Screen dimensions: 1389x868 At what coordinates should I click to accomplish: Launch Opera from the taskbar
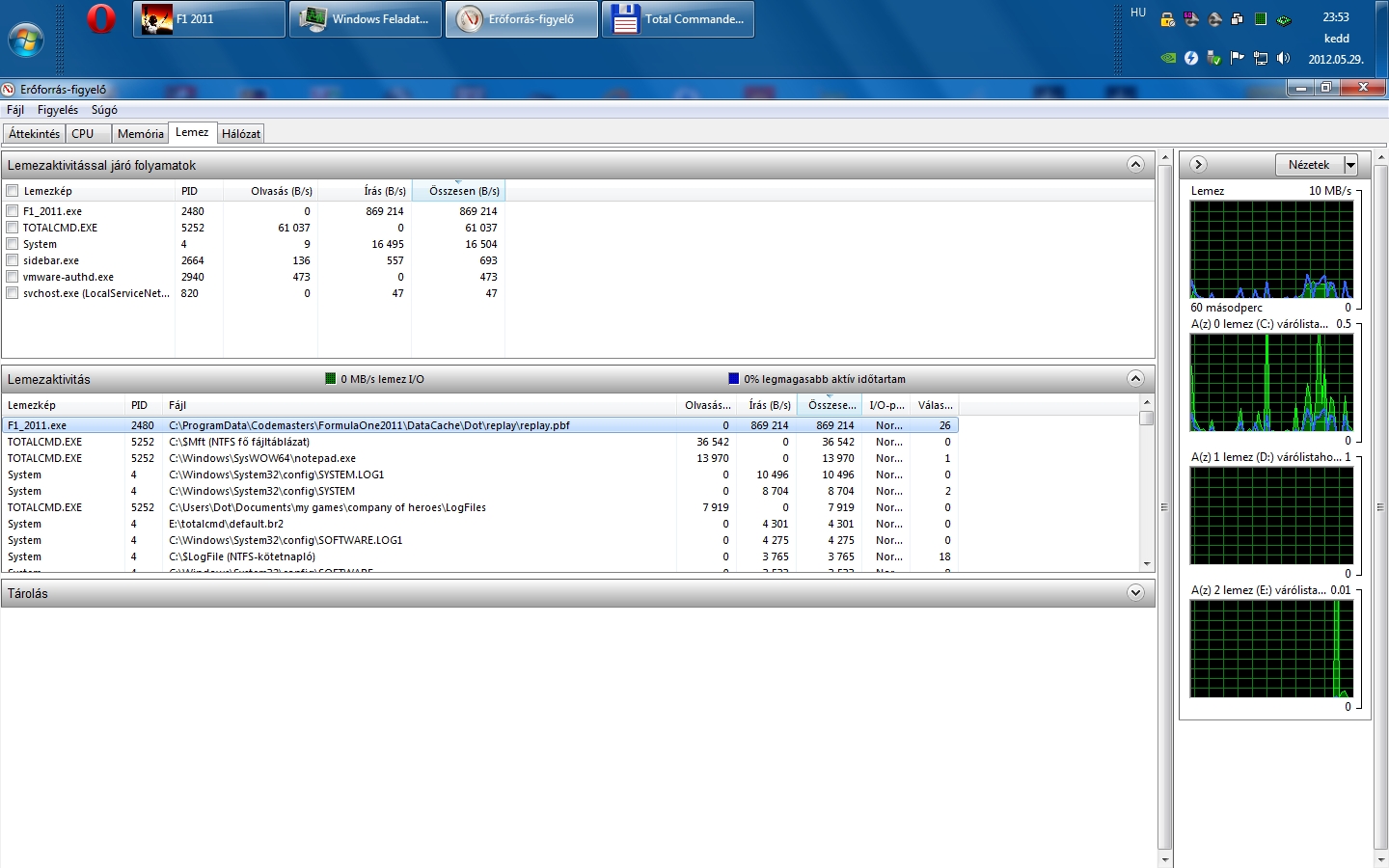point(100,18)
